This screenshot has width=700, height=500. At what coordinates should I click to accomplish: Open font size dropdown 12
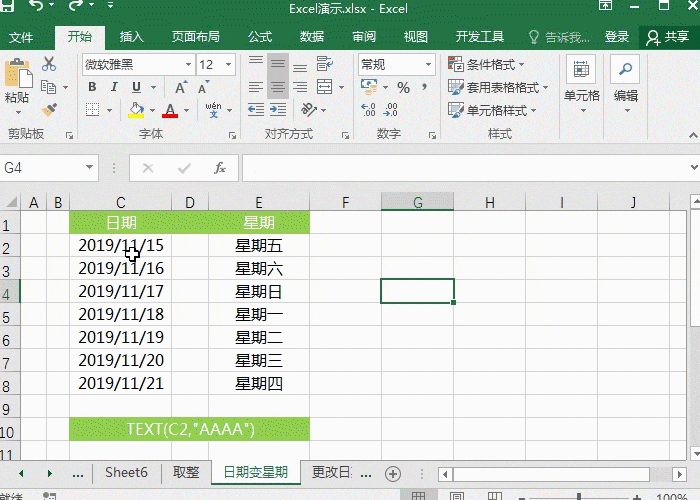pos(229,65)
